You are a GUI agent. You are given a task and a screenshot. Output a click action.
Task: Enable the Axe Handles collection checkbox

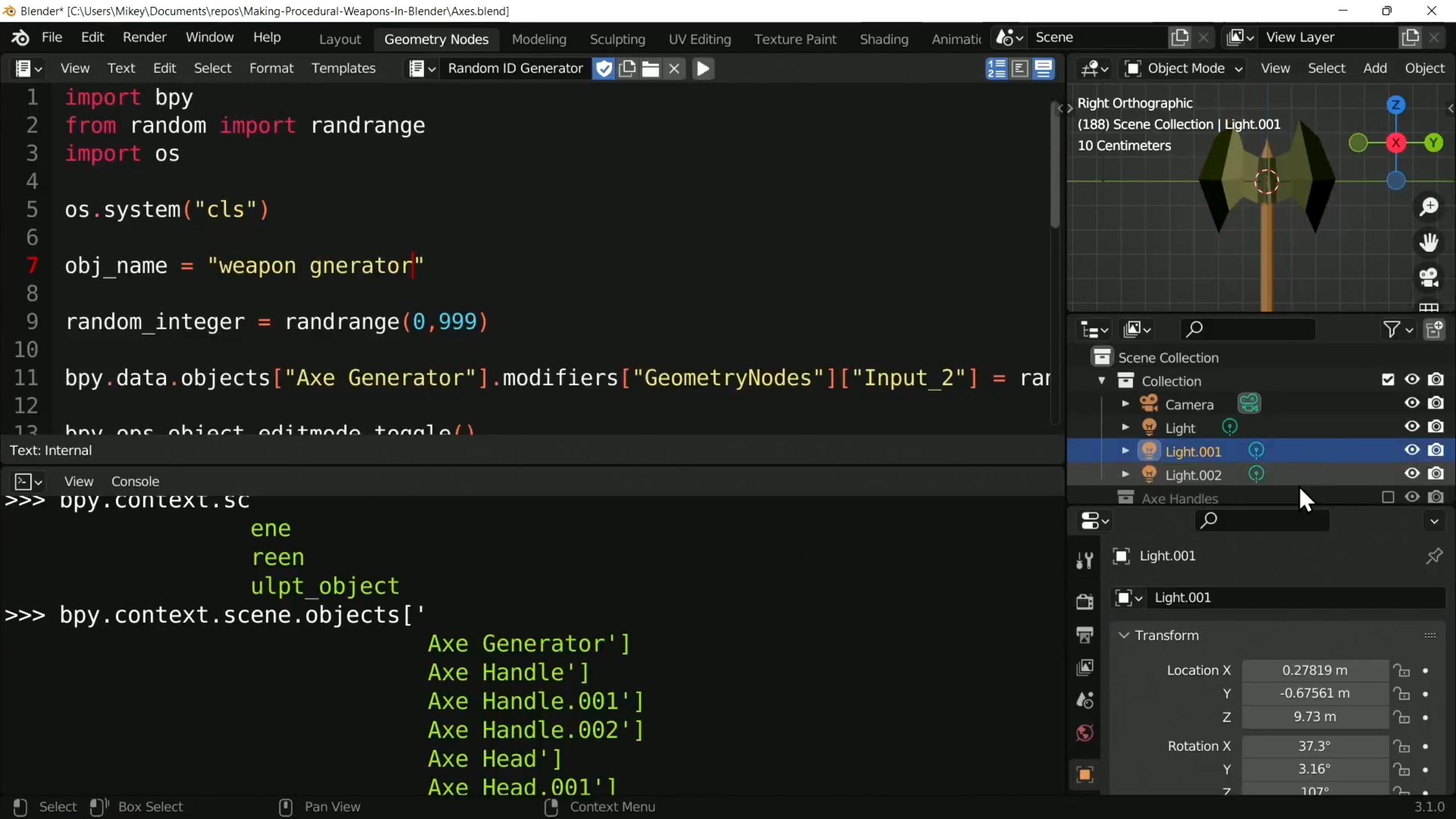[x=1388, y=498]
